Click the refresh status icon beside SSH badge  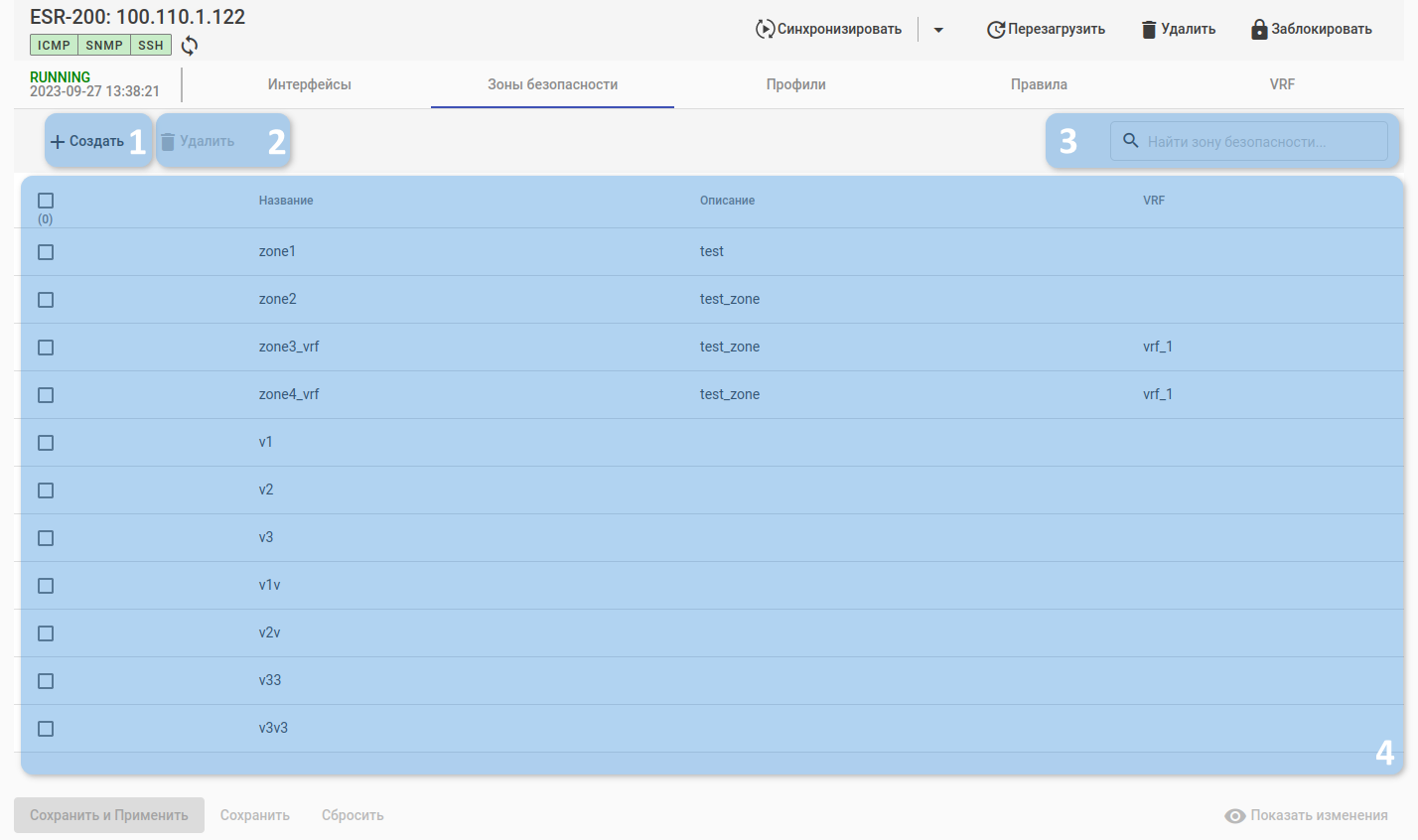(x=190, y=46)
